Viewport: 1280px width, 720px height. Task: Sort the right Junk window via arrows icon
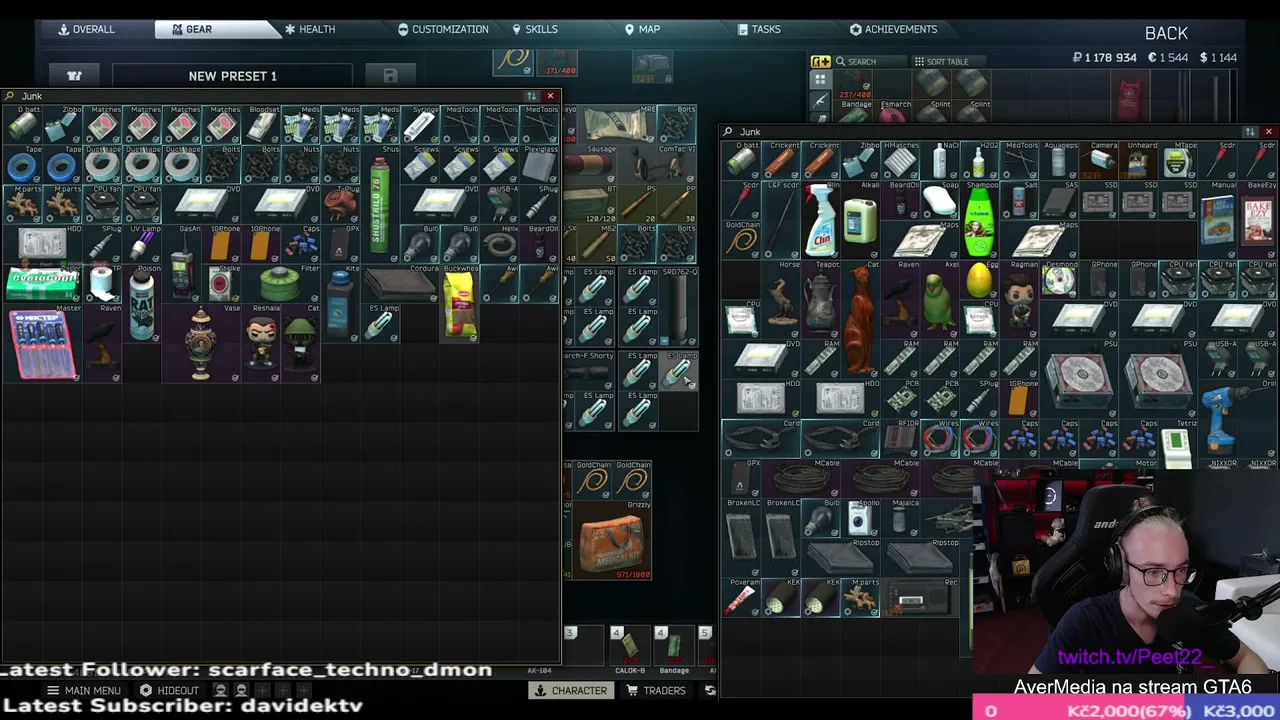(x=1249, y=132)
